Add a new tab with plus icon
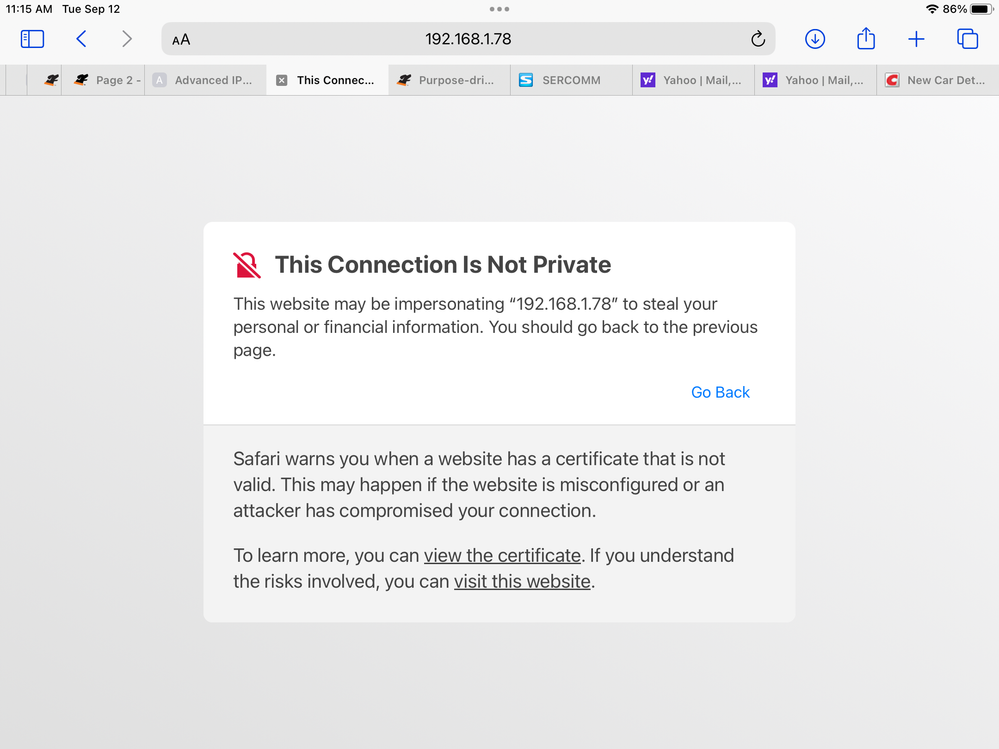 coord(916,39)
